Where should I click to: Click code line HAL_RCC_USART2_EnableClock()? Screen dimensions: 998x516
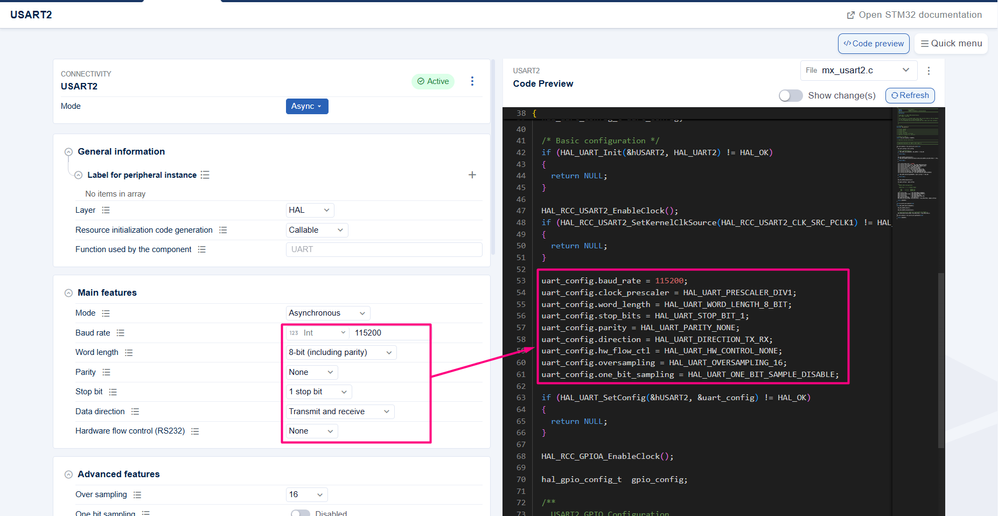click(x=610, y=211)
